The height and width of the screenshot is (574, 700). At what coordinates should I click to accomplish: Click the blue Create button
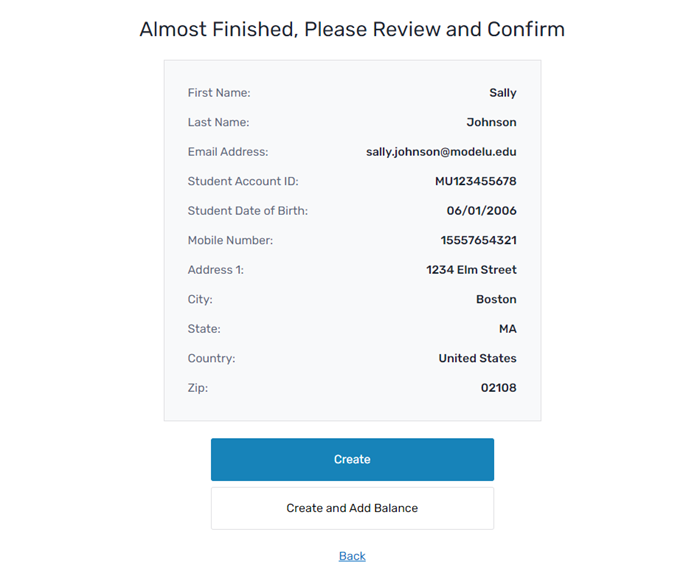click(x=352, y=459)
